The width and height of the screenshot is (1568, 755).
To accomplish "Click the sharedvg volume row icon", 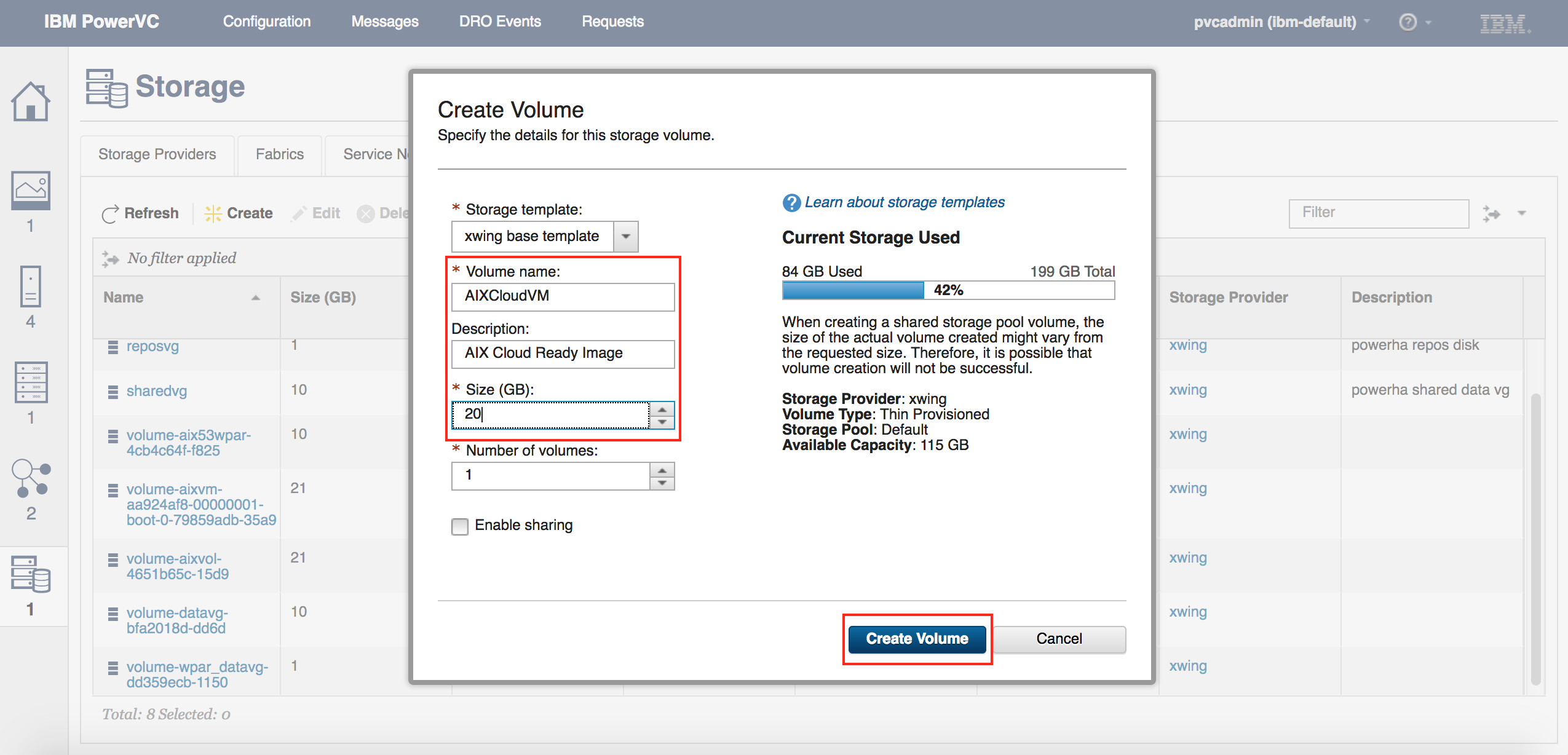I will pyautogui.click(x=113, y=392).
